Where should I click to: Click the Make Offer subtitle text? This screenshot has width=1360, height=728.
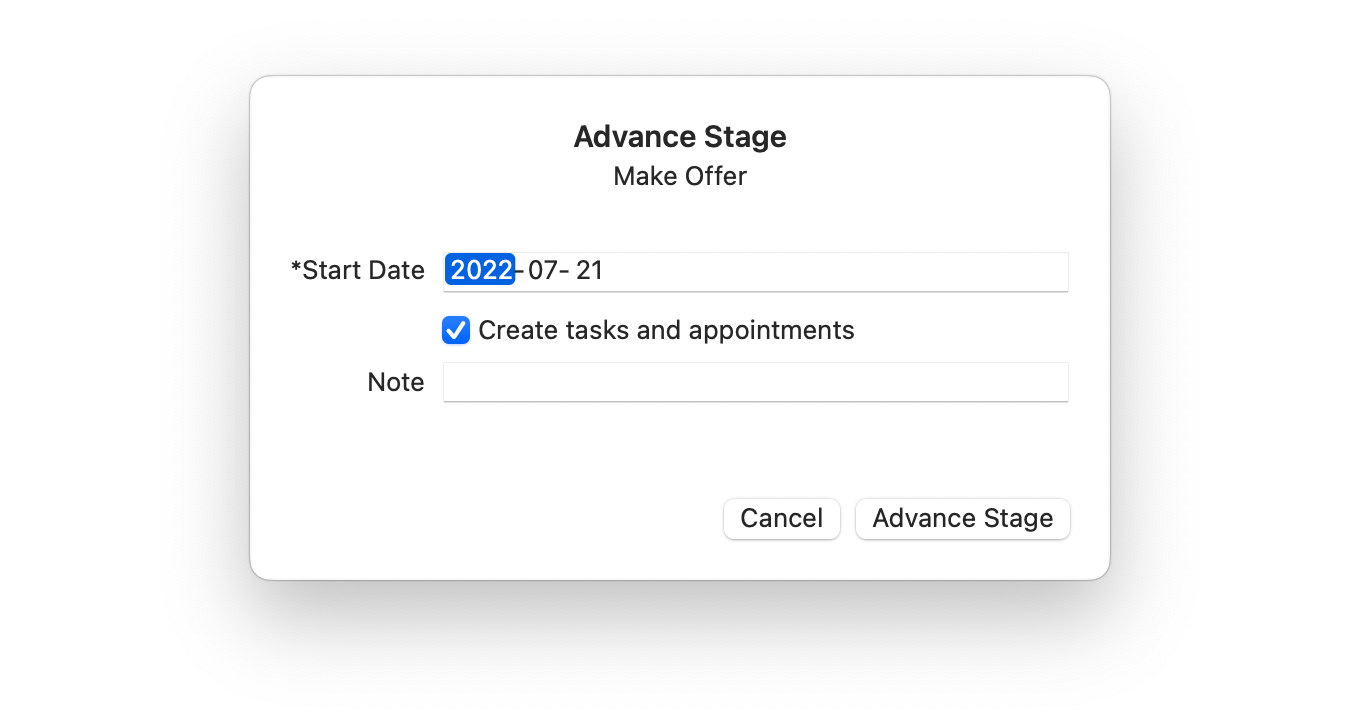point(679,176)
